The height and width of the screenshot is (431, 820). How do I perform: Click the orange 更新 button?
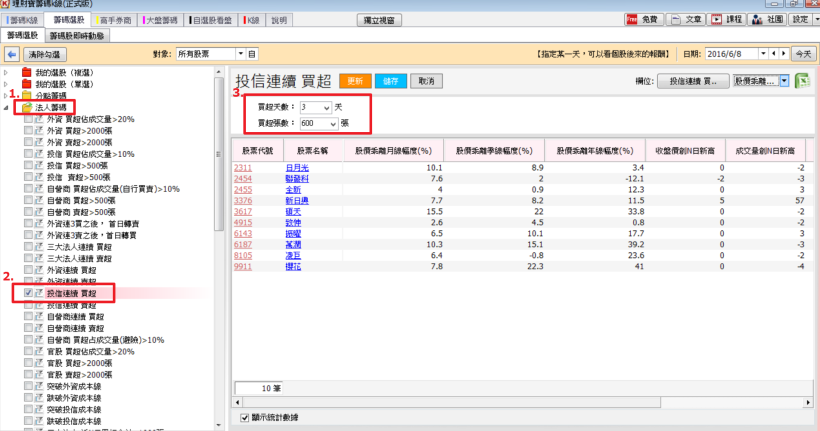tap(355, 81)
